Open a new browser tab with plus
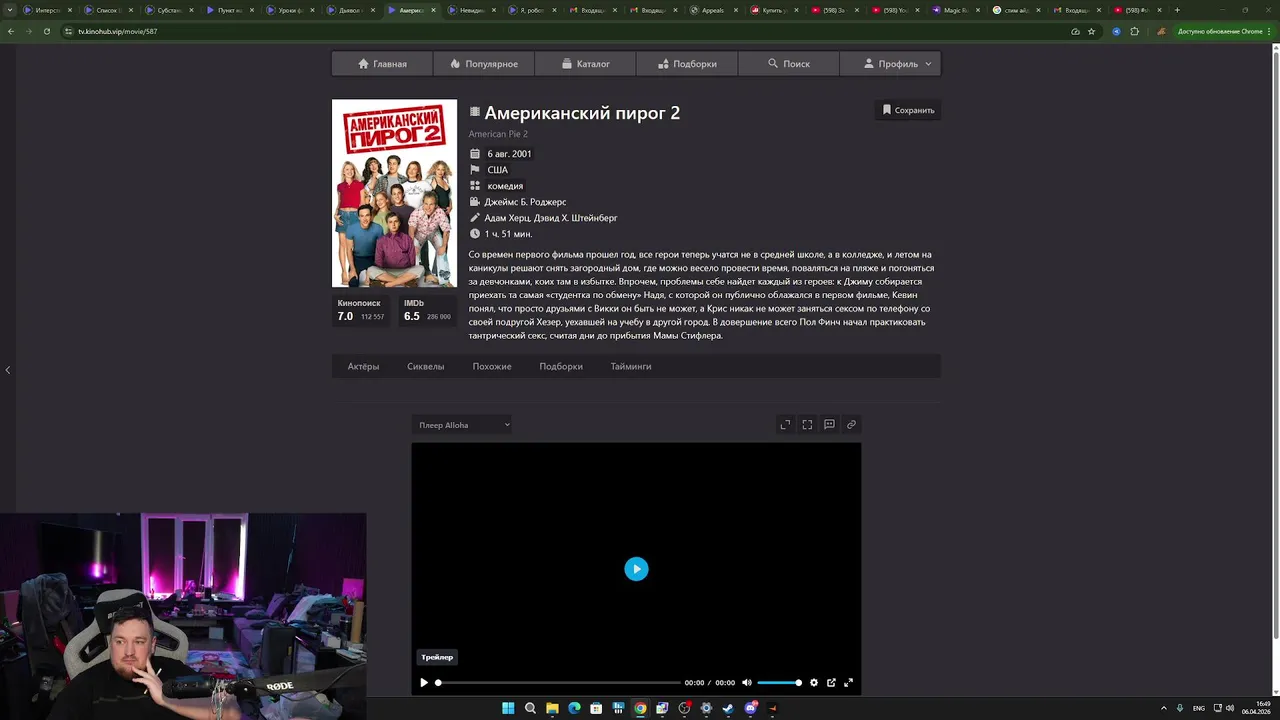This screenshot has height=720, width=1280. click(1177, 10)
